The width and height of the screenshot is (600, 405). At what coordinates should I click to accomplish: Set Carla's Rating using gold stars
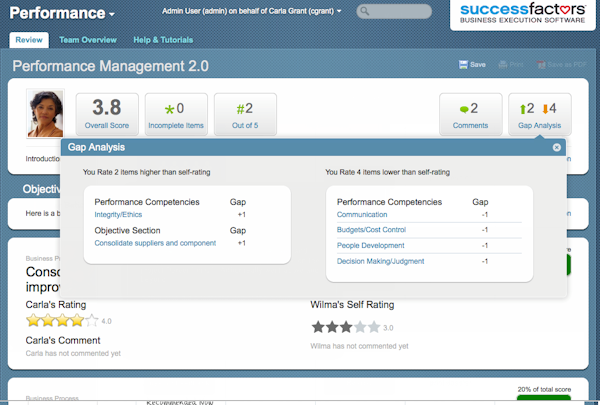click(x=62, y=321)
